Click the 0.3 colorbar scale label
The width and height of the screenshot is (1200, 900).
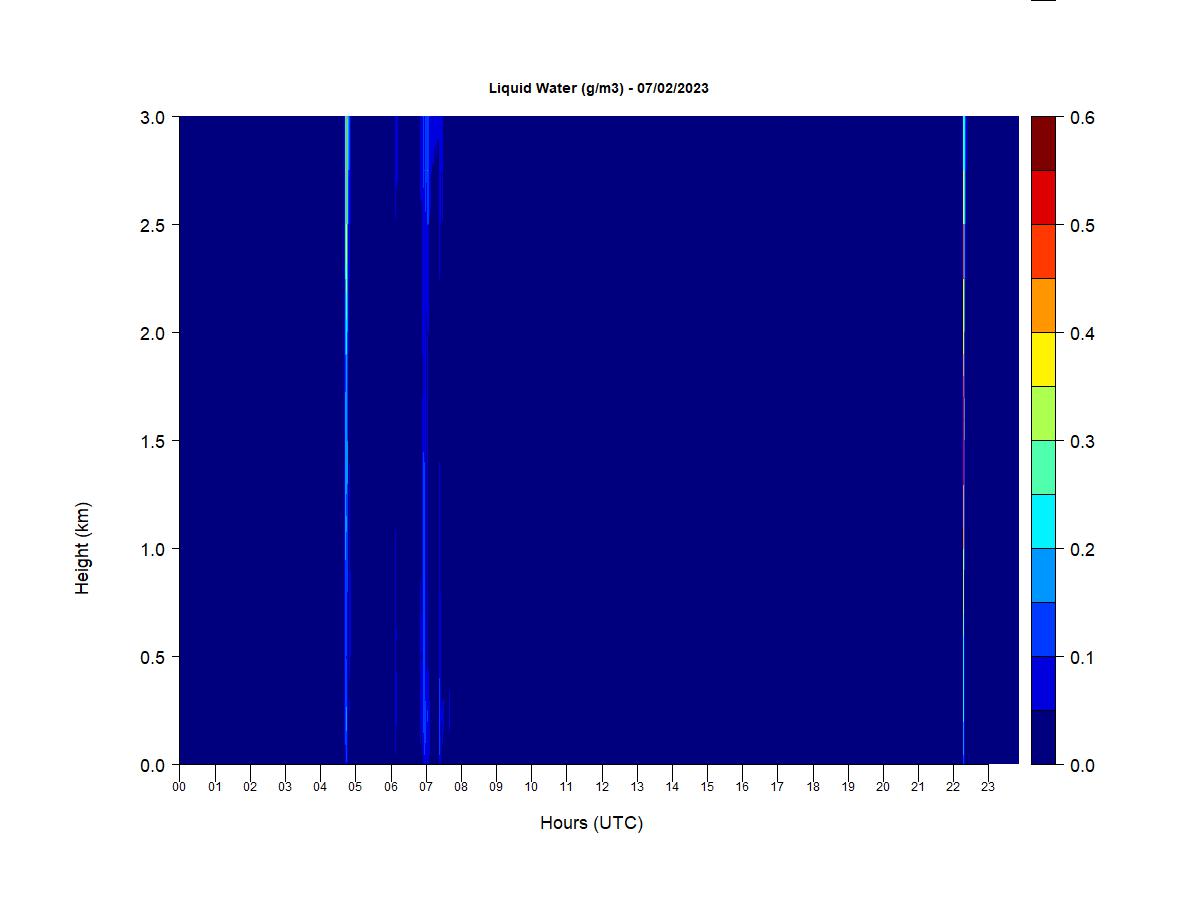coord(1082,442)
